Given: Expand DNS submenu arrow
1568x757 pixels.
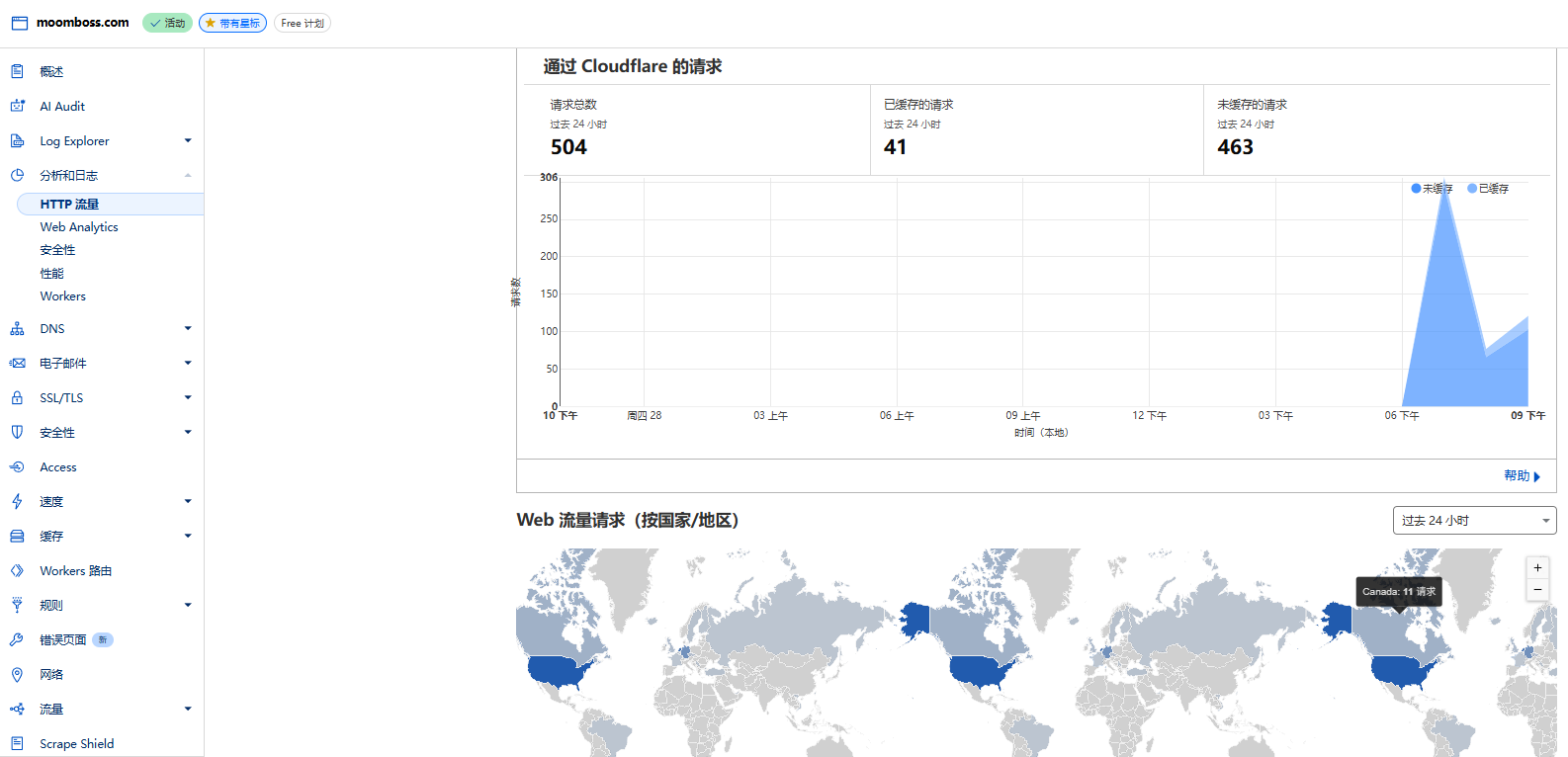Looking at the screenshot, I should click(188, 328).
